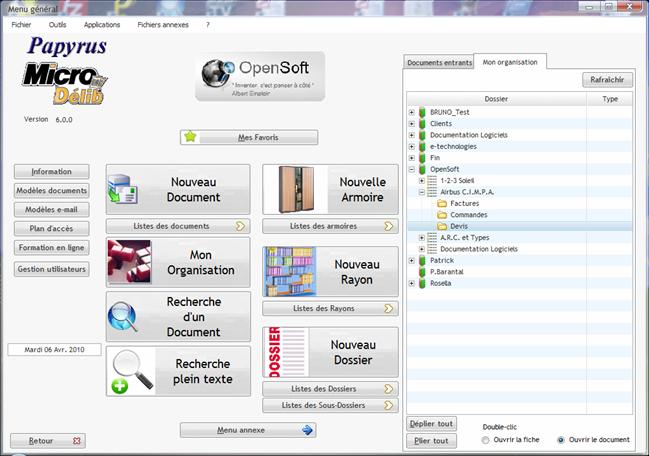Launch Recherche plein texte search icon

131,372
